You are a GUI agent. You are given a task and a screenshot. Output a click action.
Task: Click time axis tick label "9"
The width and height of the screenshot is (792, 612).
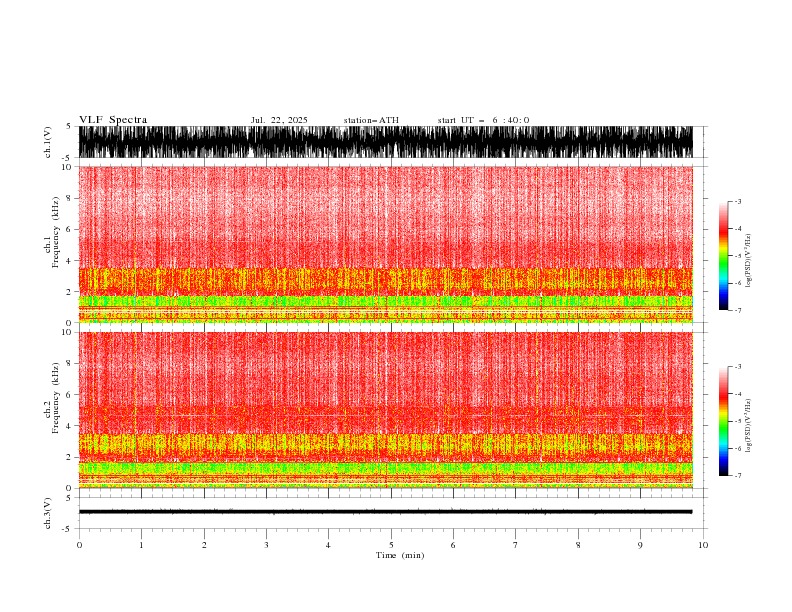[x=640, y=545]
